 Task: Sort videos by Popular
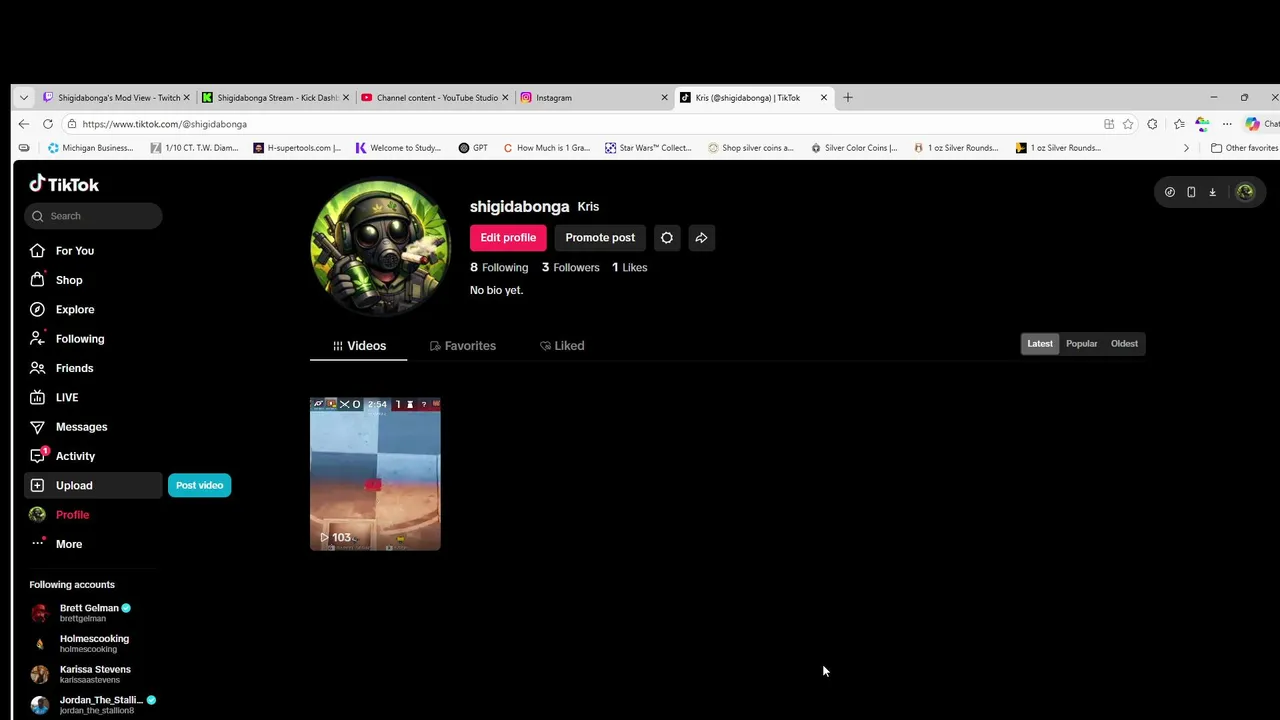(1081, 344)
